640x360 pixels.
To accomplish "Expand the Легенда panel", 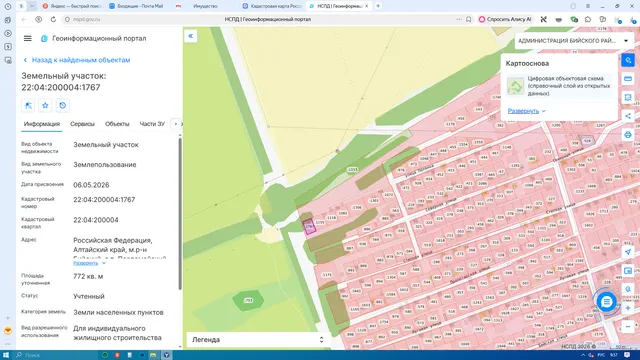I will 258,340.
